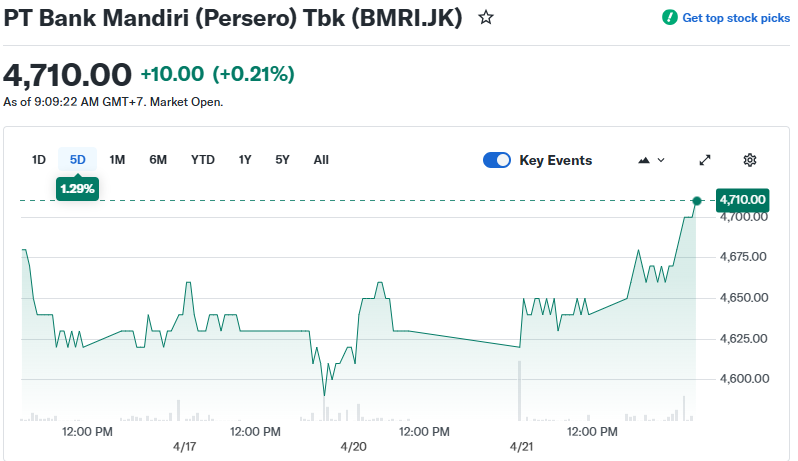Click the chart type mountain icon
This screenshot has width=798, height=461.
point(644,160)
